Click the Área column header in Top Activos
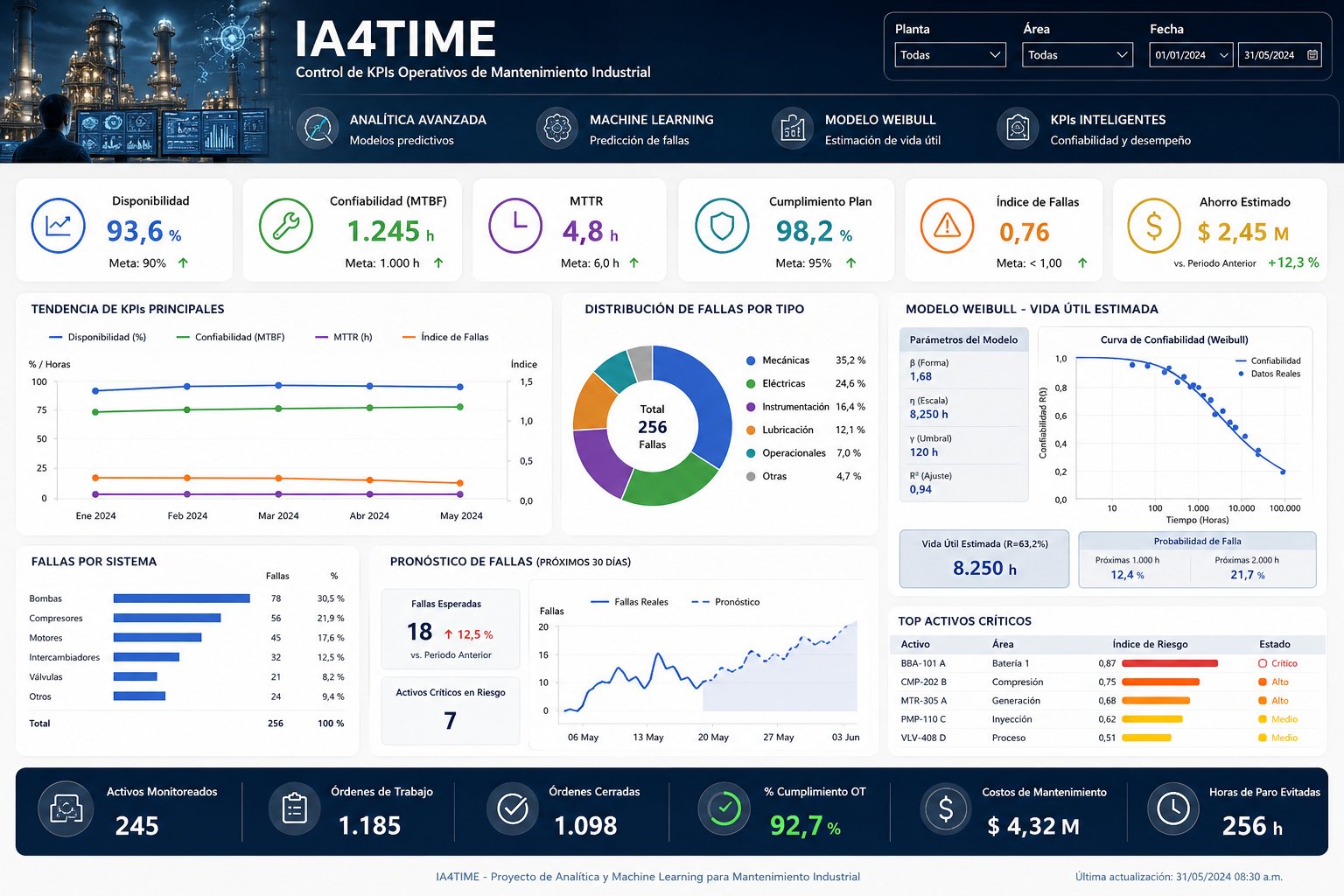The image size is (1344, 896). point(1003,644)
